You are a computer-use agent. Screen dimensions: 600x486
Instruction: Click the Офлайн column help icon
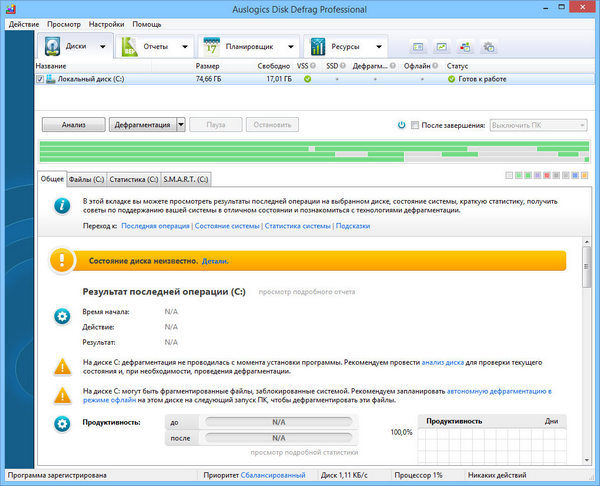[435, 66]
